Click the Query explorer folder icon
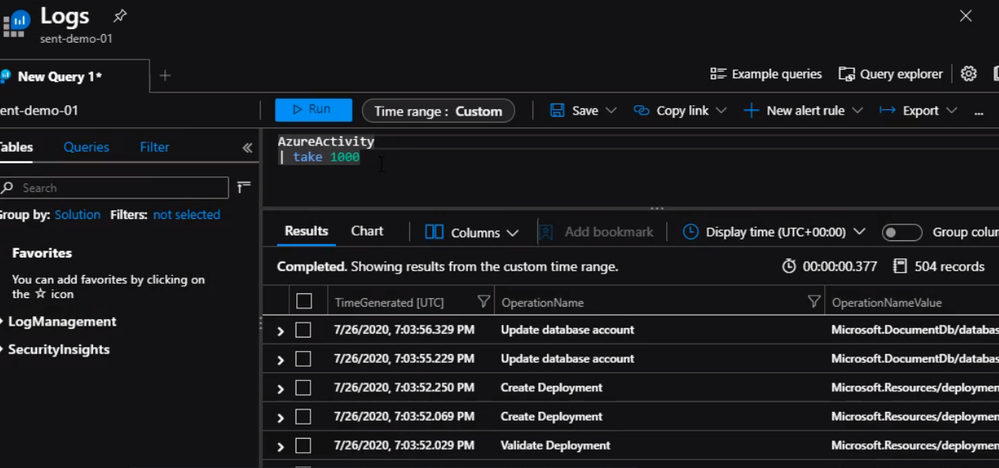The image size is (999, 468). [846, 74]
